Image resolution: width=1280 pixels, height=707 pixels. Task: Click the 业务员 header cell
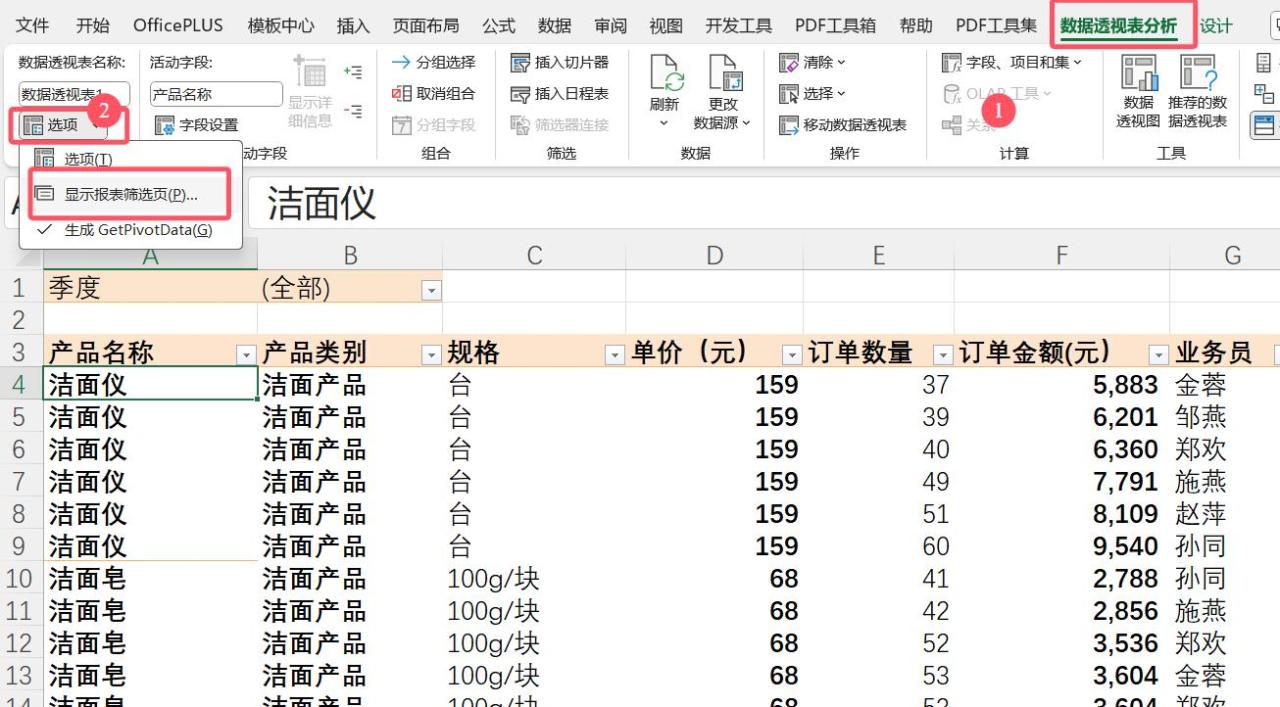click(x=1225, y=353)
